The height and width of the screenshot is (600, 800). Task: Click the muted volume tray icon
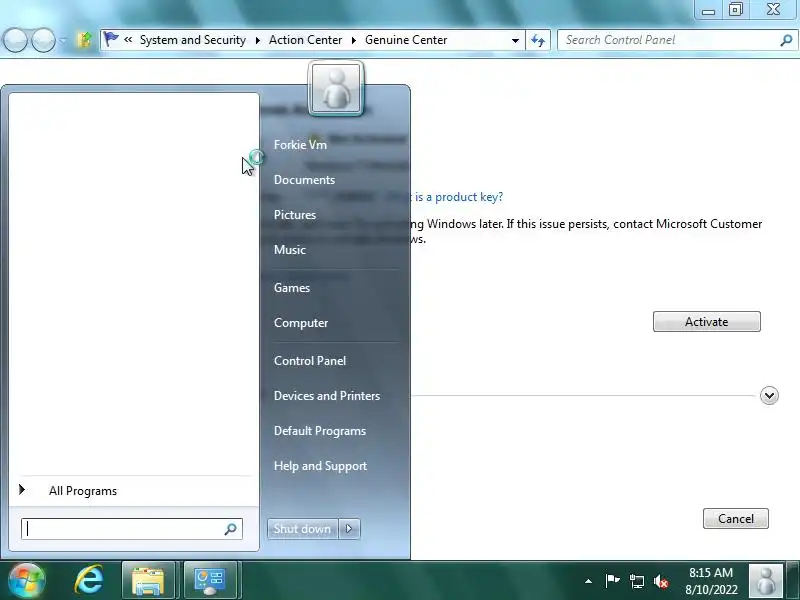coord(661,581)
